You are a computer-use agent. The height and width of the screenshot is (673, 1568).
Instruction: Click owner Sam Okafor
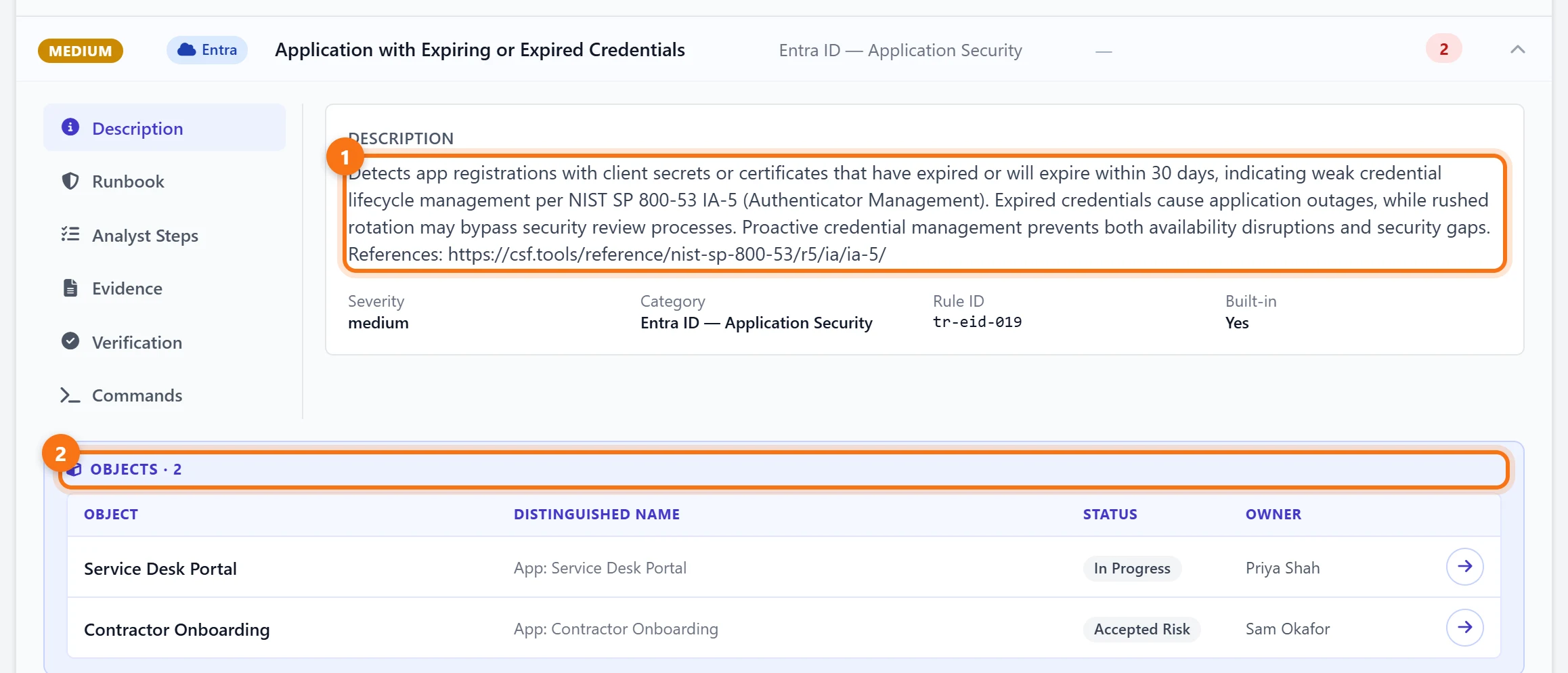tap(1288, 629)
